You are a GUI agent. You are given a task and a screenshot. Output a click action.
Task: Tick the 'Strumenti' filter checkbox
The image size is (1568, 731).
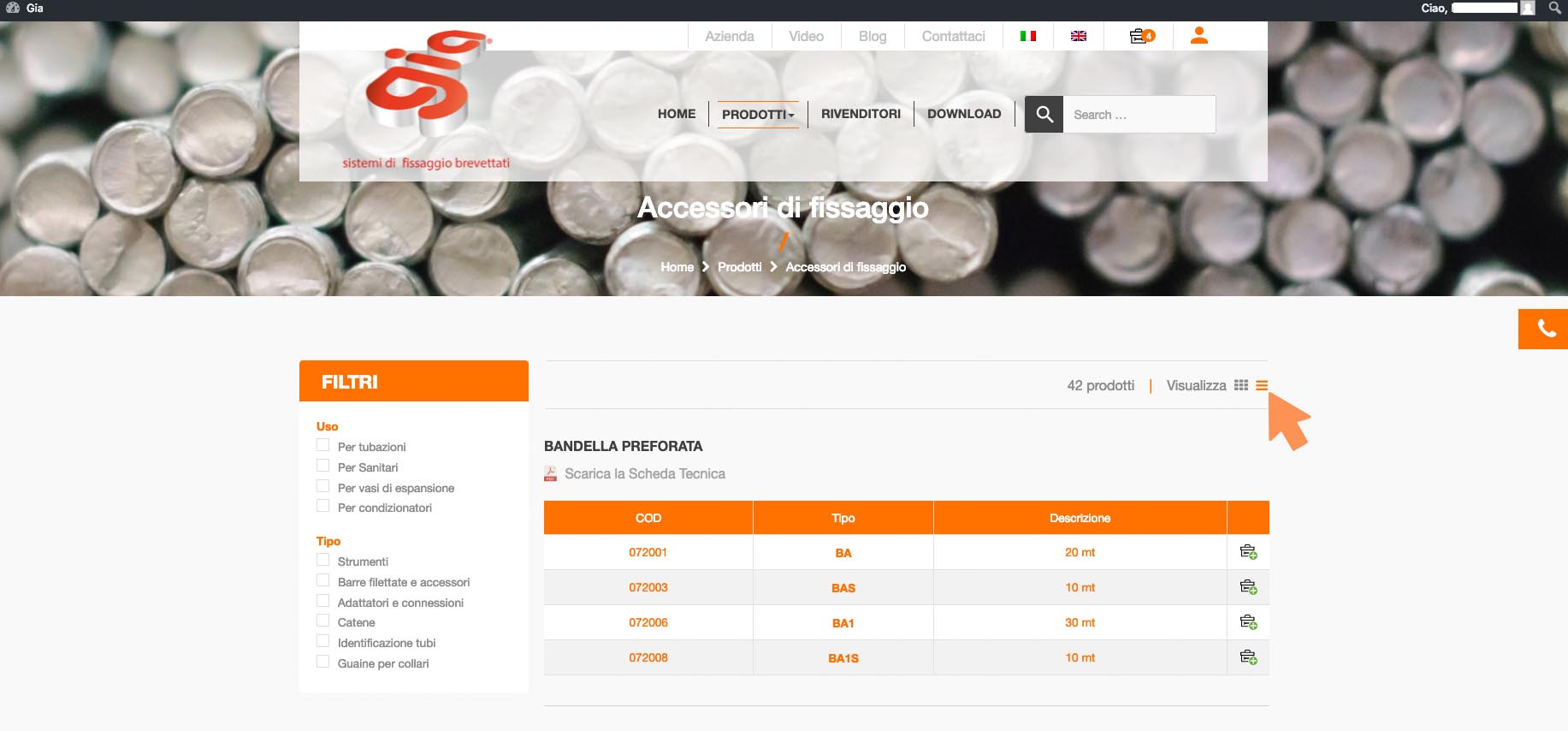(323, 560)
